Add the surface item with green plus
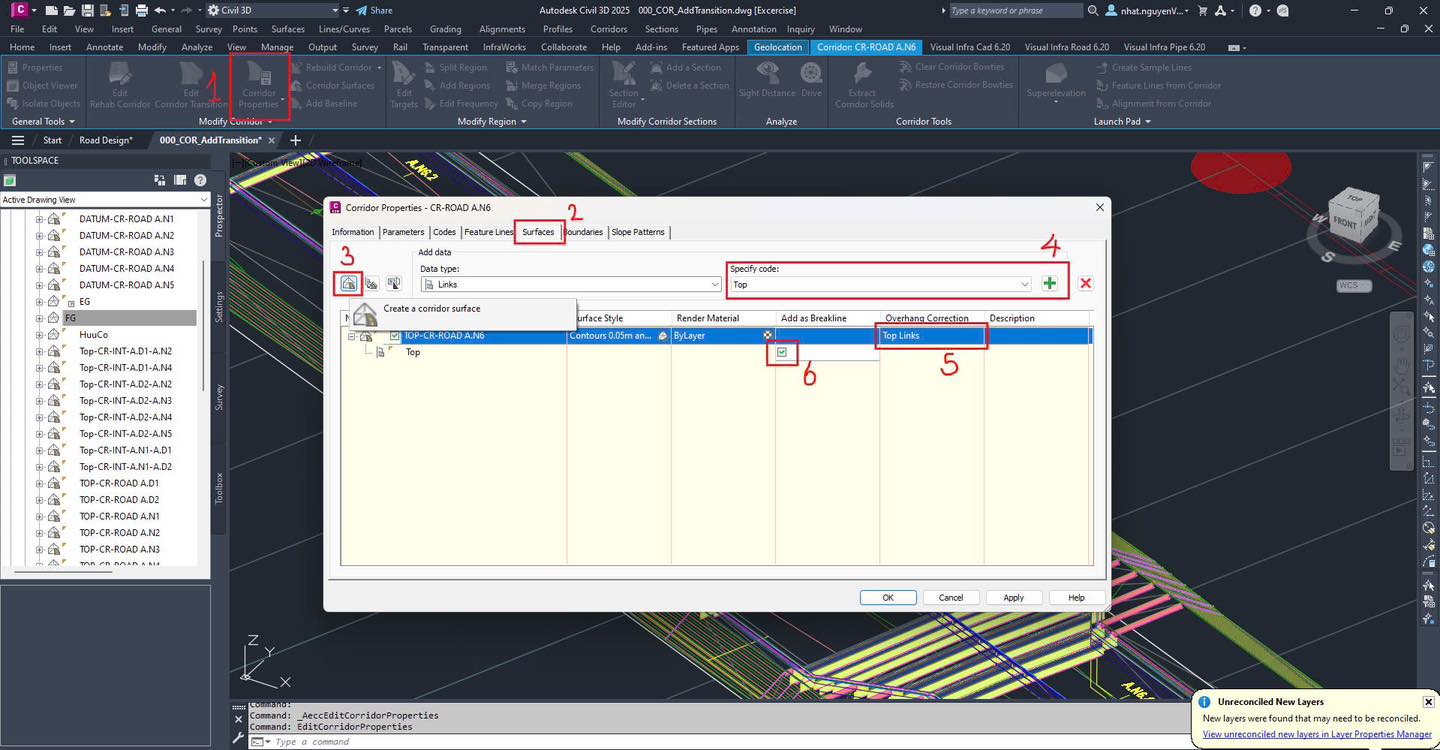This screenshot has height=750, width=1440. coord(1049,284)
